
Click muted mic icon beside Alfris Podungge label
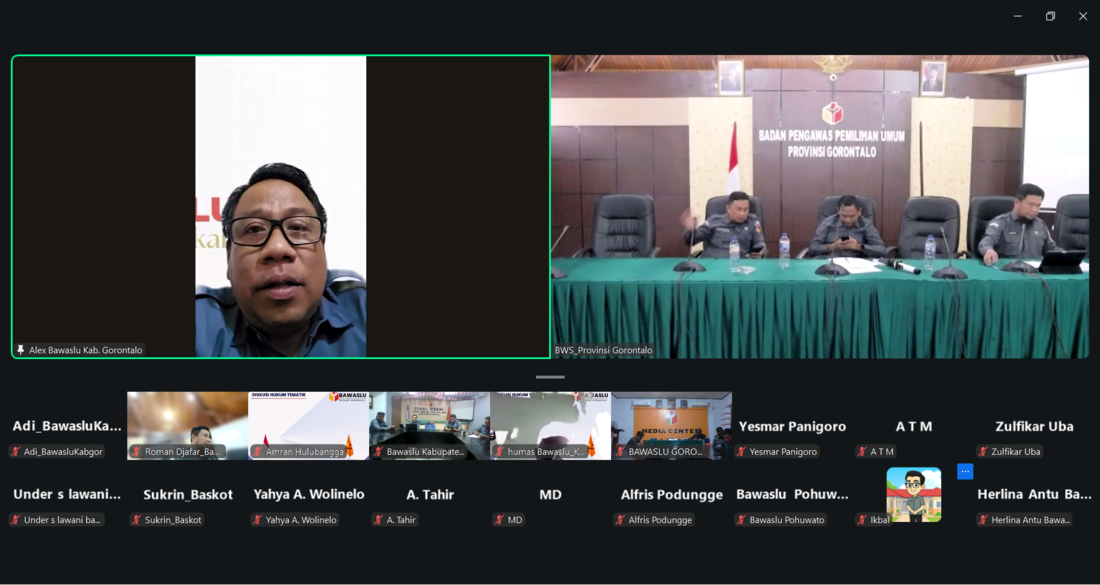620,520
